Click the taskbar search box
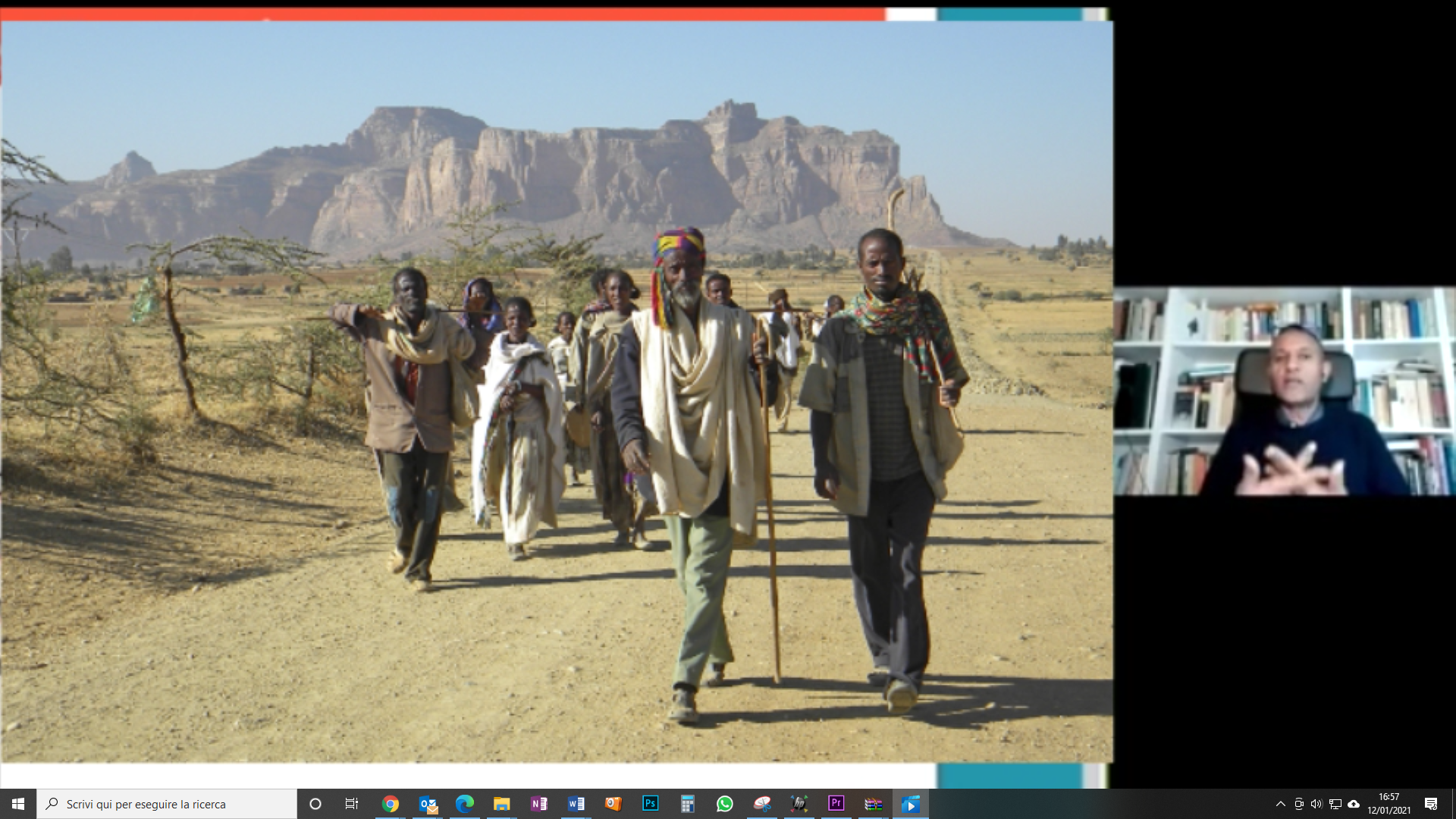 click(167, 804)
